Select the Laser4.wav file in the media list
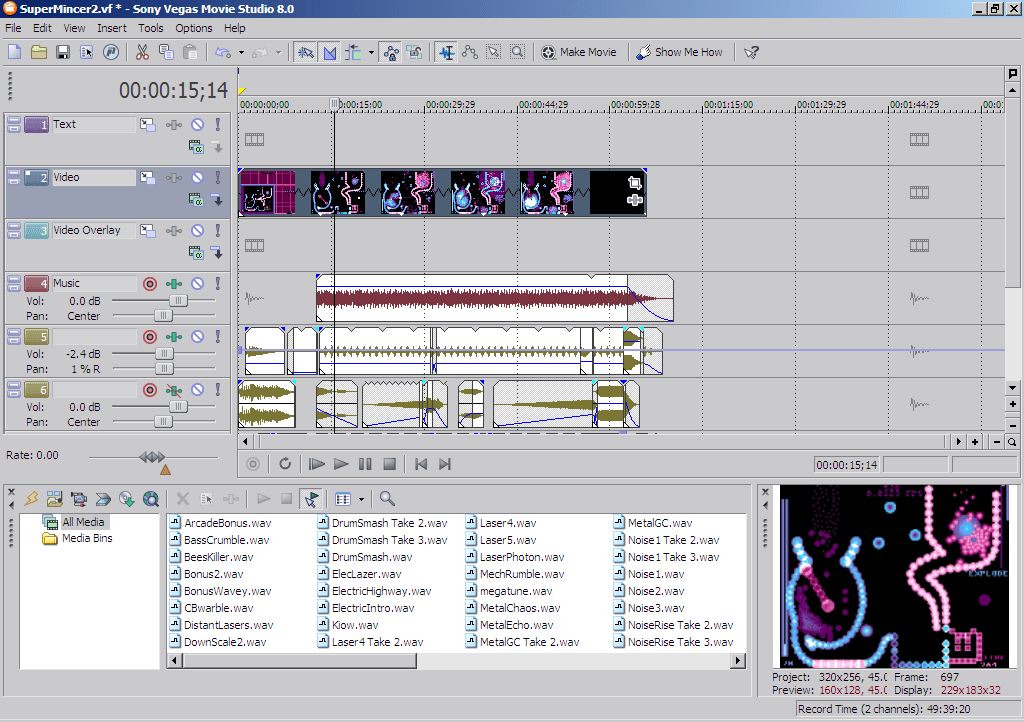 tap(509, 523)
